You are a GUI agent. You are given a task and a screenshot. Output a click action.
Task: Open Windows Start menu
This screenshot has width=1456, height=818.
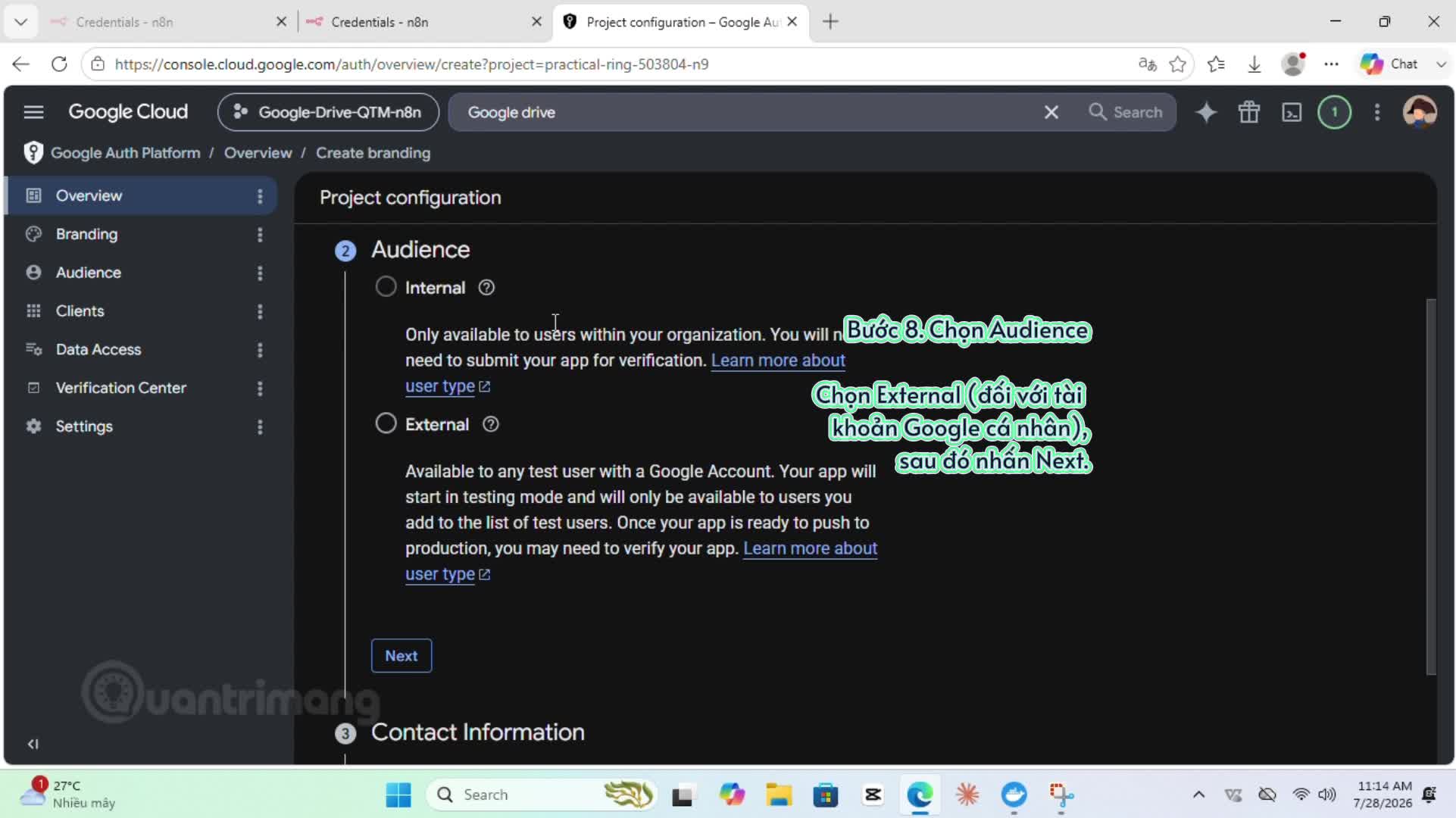tap(398, 795)
